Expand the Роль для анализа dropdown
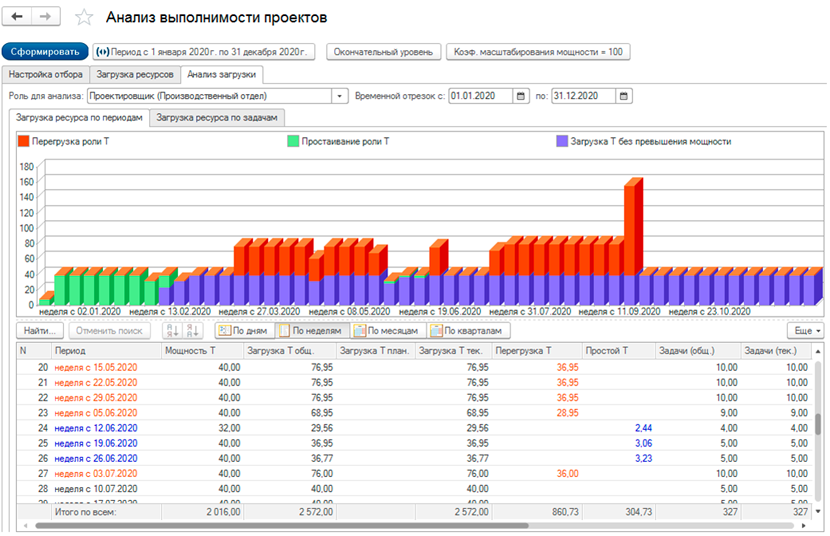This screenshot has height=536, width=830. [339, 96]
